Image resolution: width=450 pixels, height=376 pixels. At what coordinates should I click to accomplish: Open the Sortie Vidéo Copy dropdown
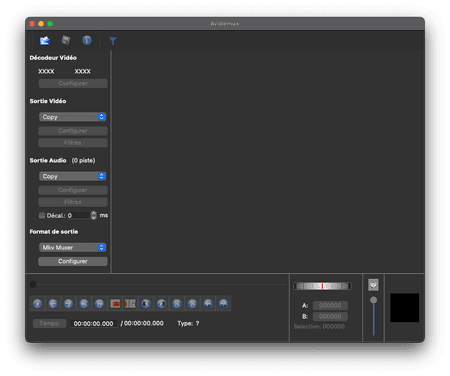coord(73,117)
